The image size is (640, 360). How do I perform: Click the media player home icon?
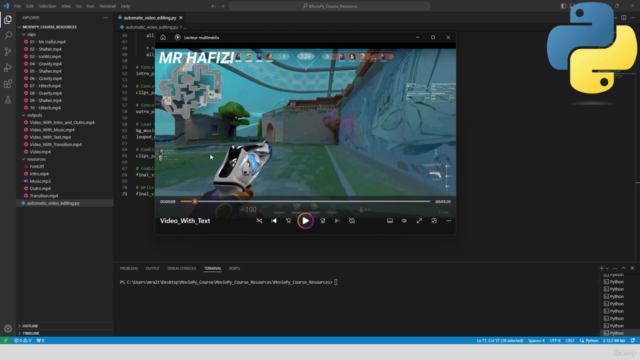tap(163, 37)
